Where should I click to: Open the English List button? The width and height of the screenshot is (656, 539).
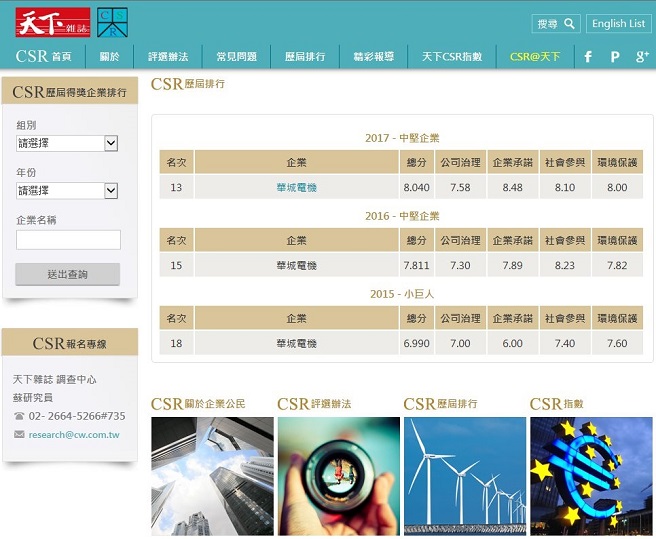618,23
